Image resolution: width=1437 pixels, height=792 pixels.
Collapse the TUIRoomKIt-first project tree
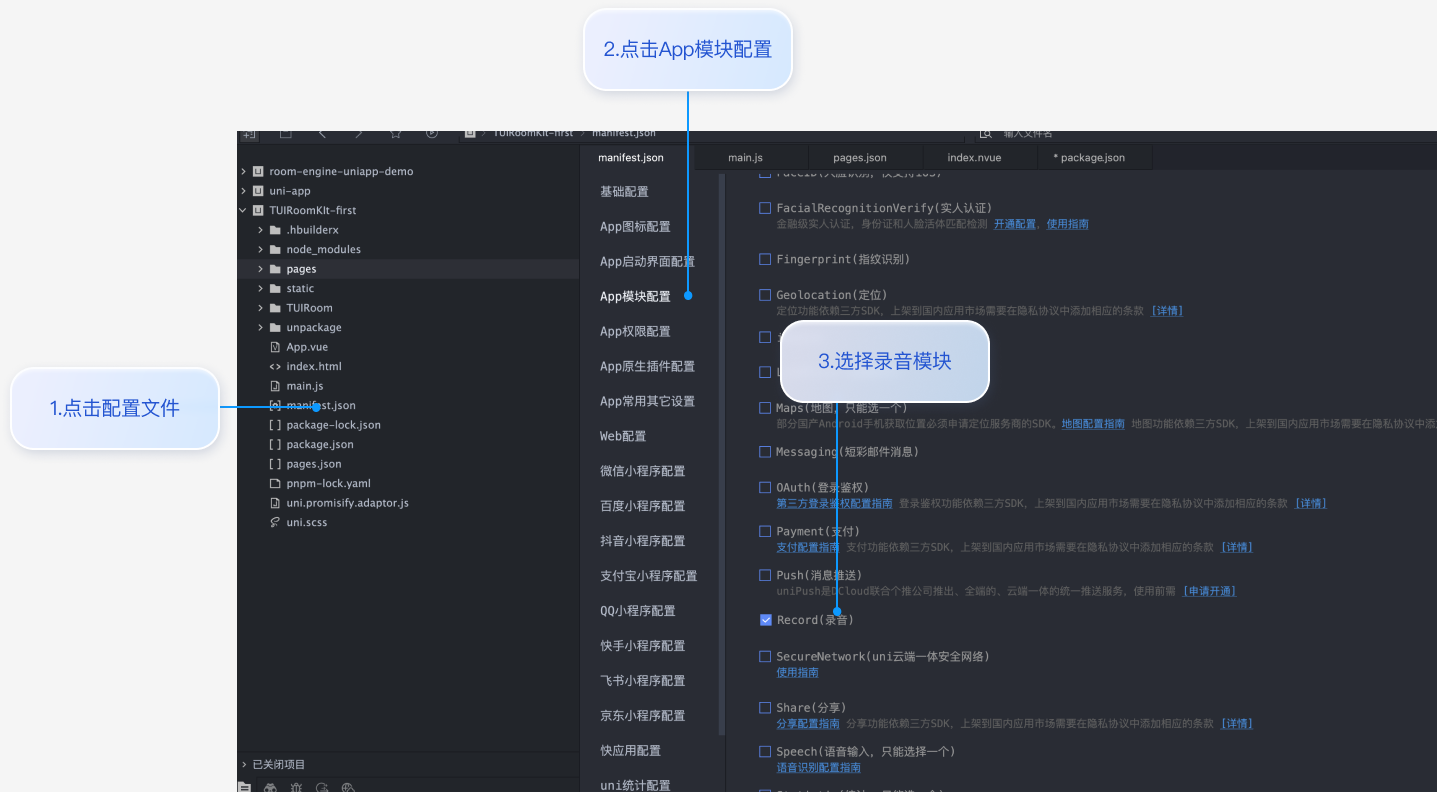(x=243, y=210)
